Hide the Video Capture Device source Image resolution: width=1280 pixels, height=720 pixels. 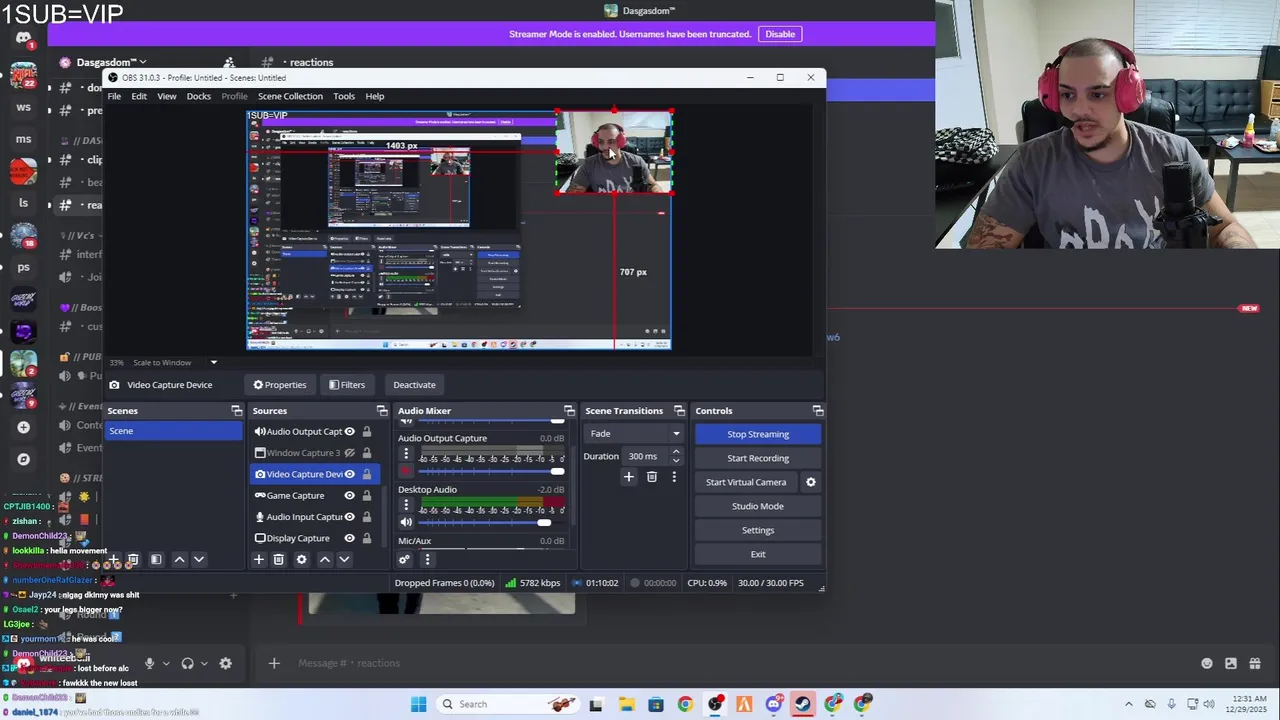click(x=349, y=474)
